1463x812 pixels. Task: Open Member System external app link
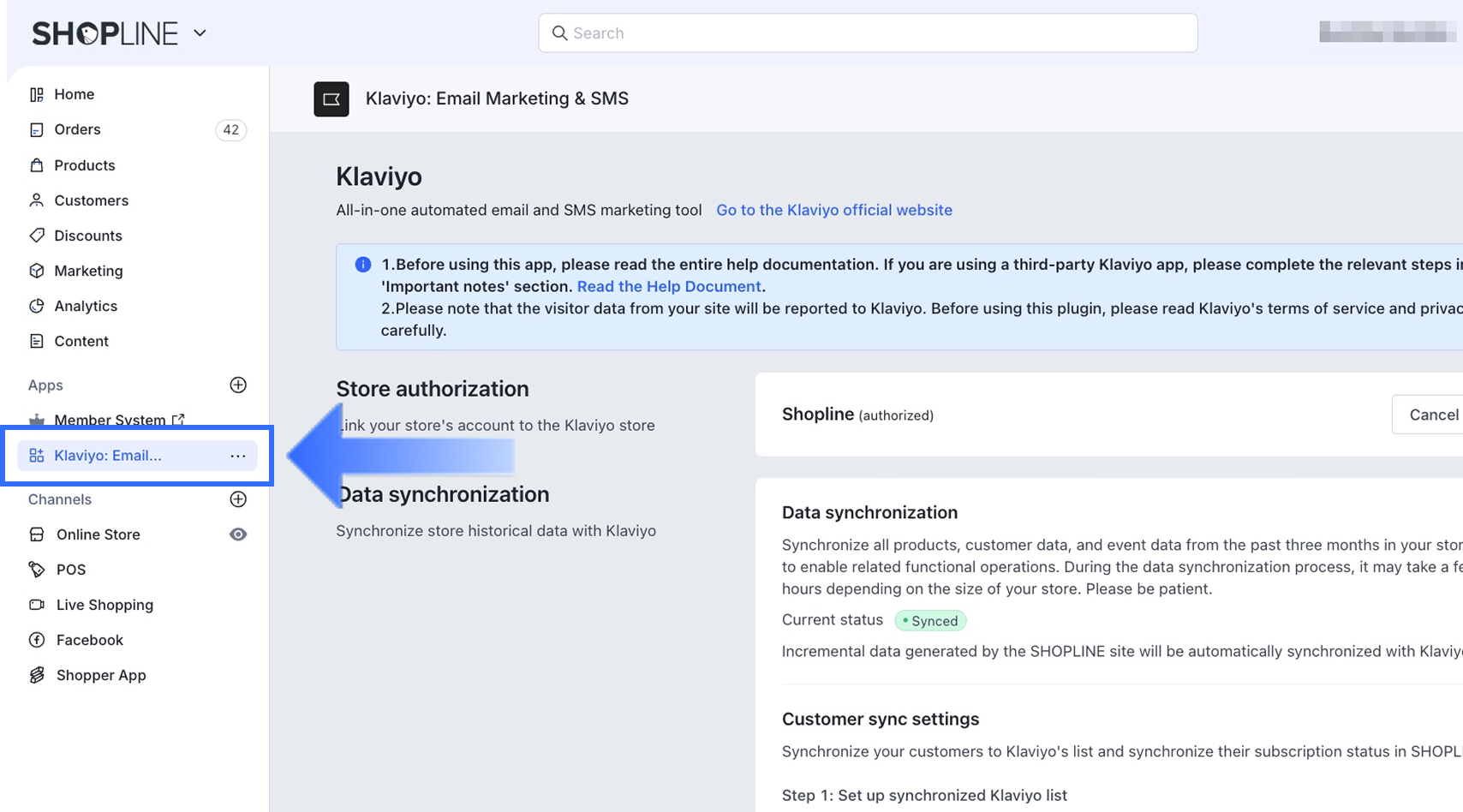[x=110, y=420]
